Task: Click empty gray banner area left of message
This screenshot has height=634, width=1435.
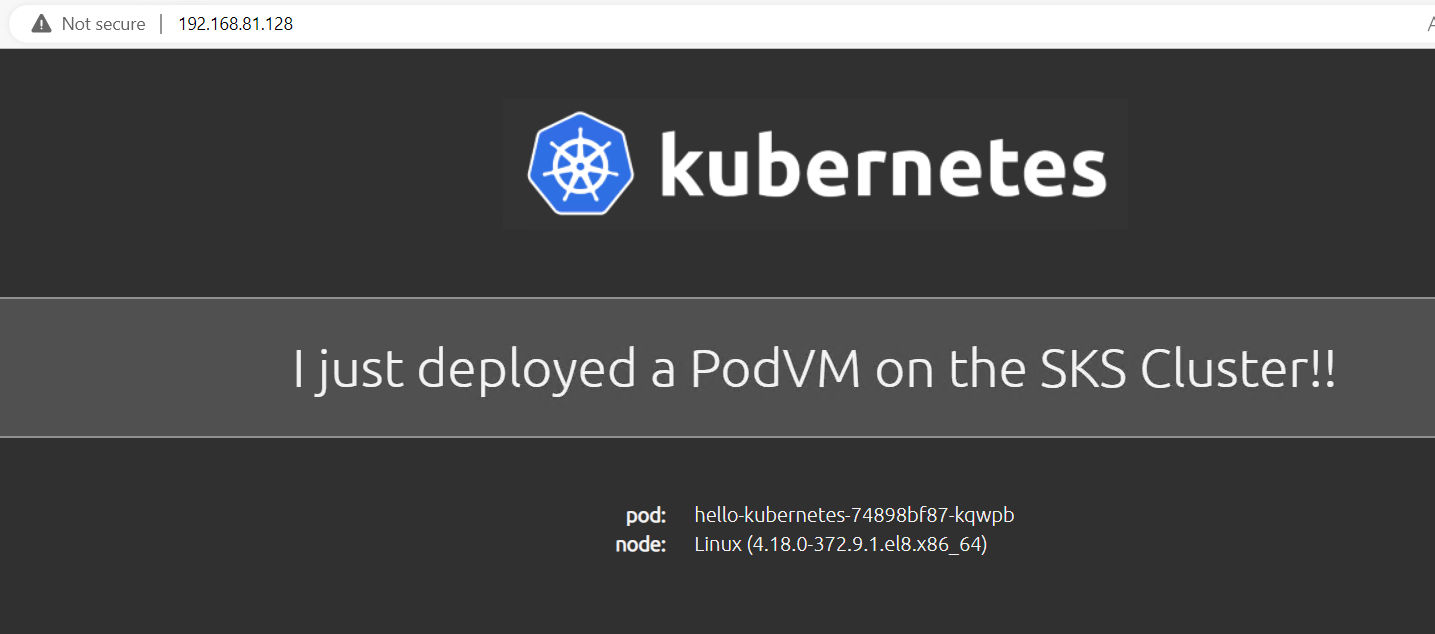Action: tap(140, 367)
